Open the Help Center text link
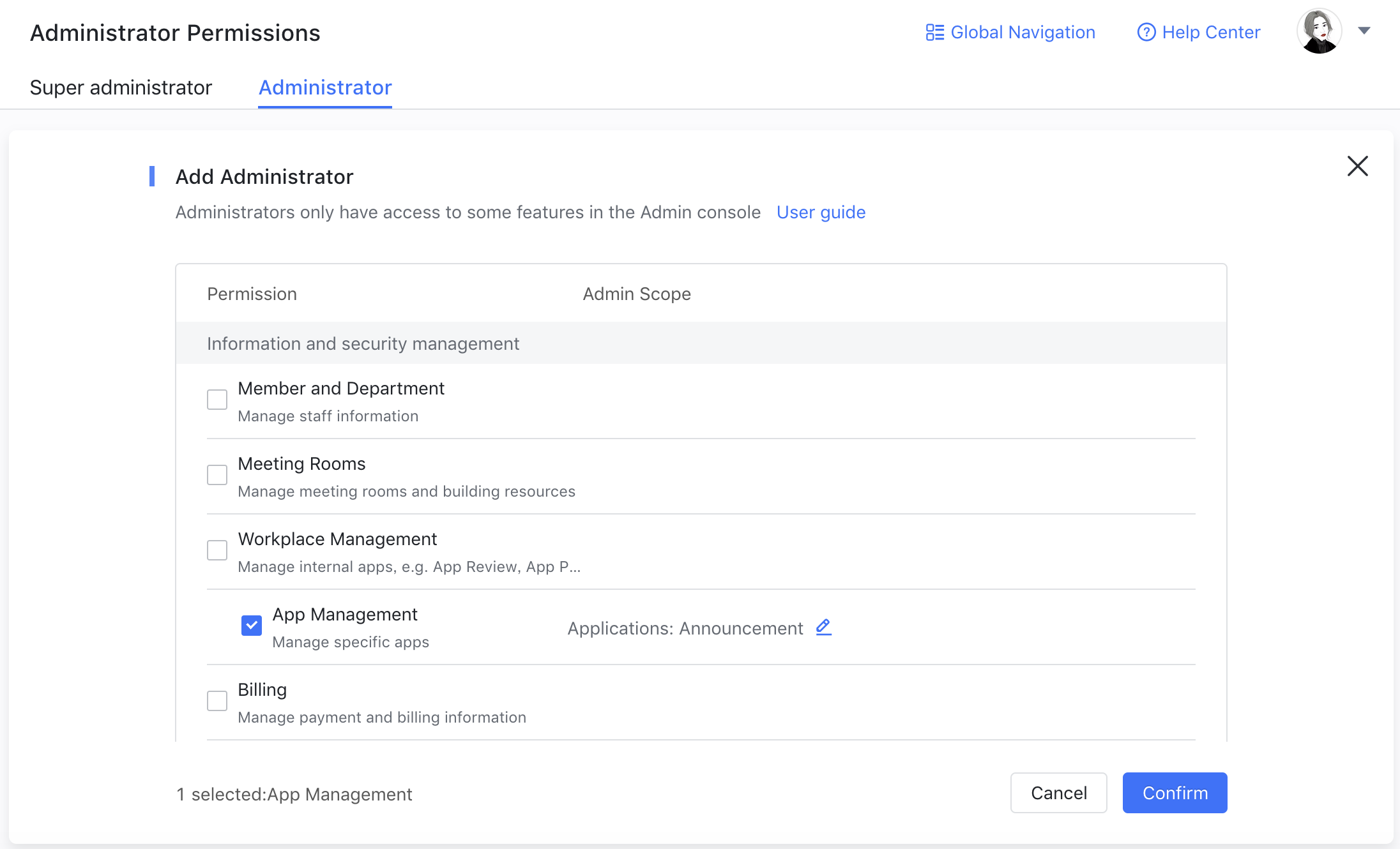Image resolution: width=1400 pixels, height=849 pixels. tap(1211, 32)
